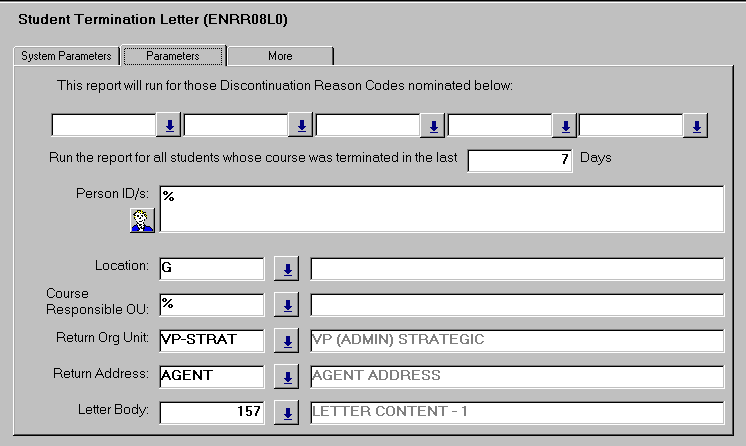Click the Location code field containing G
Image resolution: width=746 pixels, height=446 pixels.
(211, 269)
